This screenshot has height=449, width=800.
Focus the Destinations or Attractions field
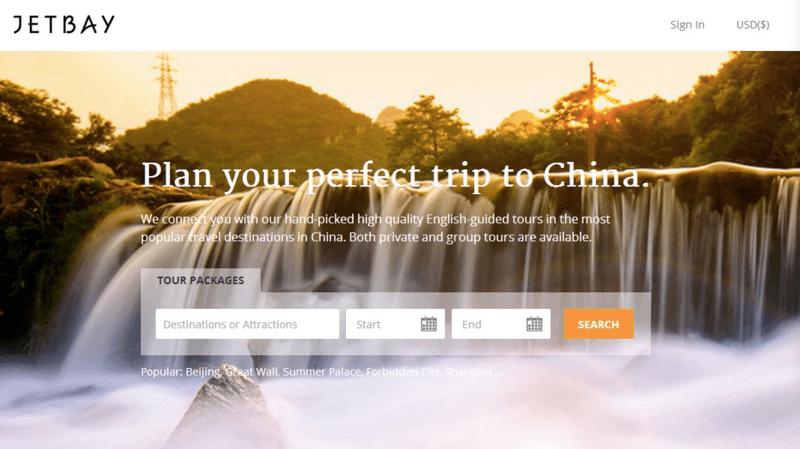[x=247, y=324]
